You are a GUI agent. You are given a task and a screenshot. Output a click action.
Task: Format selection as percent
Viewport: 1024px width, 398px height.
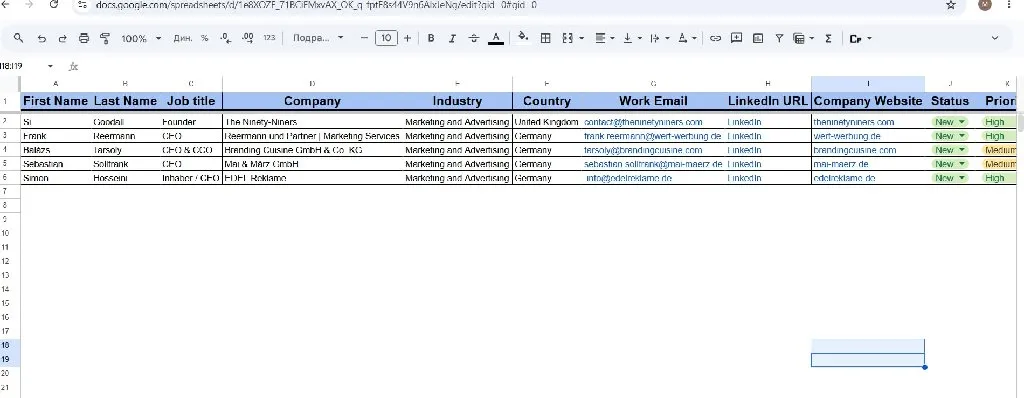(x=204, y=39)
